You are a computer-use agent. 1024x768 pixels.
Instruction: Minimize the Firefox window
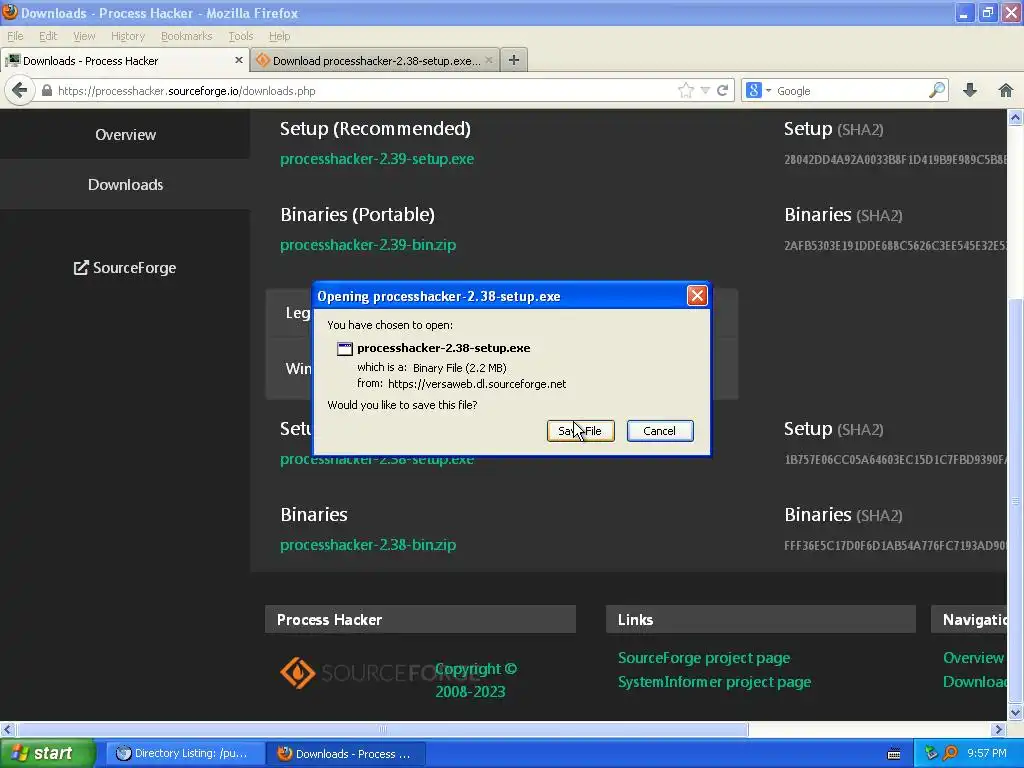coord(964,12)
